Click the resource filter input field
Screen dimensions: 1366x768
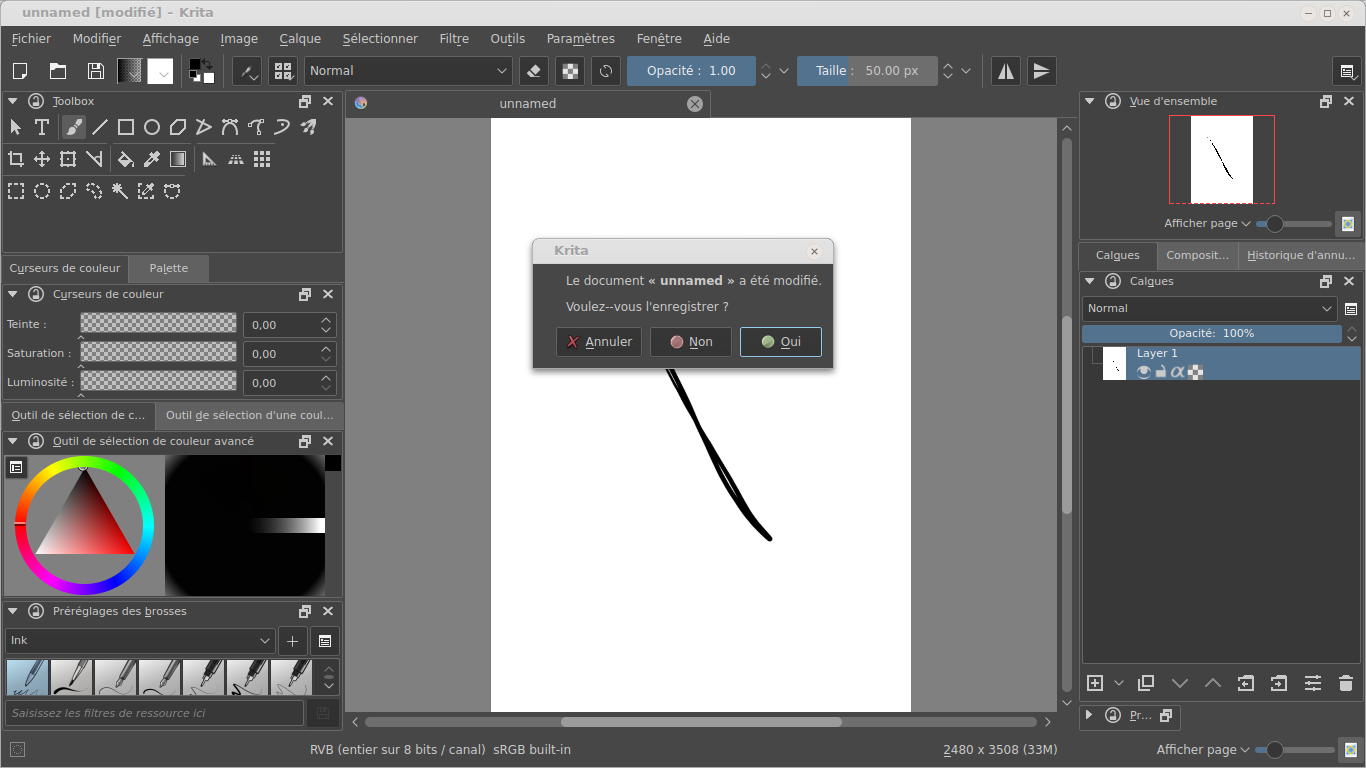tap(155, 713)
